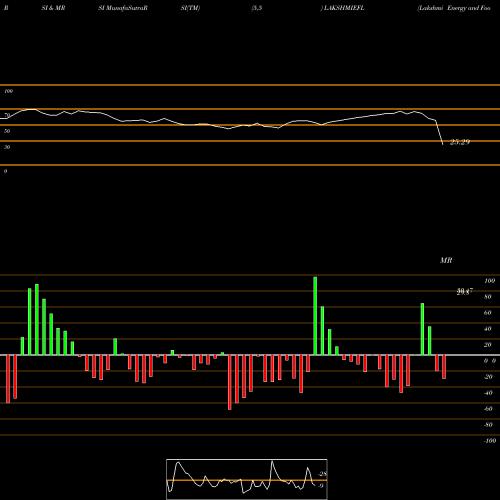Click the MR axis label 40
Screen dimensions: 500x500
click(488, 329)
